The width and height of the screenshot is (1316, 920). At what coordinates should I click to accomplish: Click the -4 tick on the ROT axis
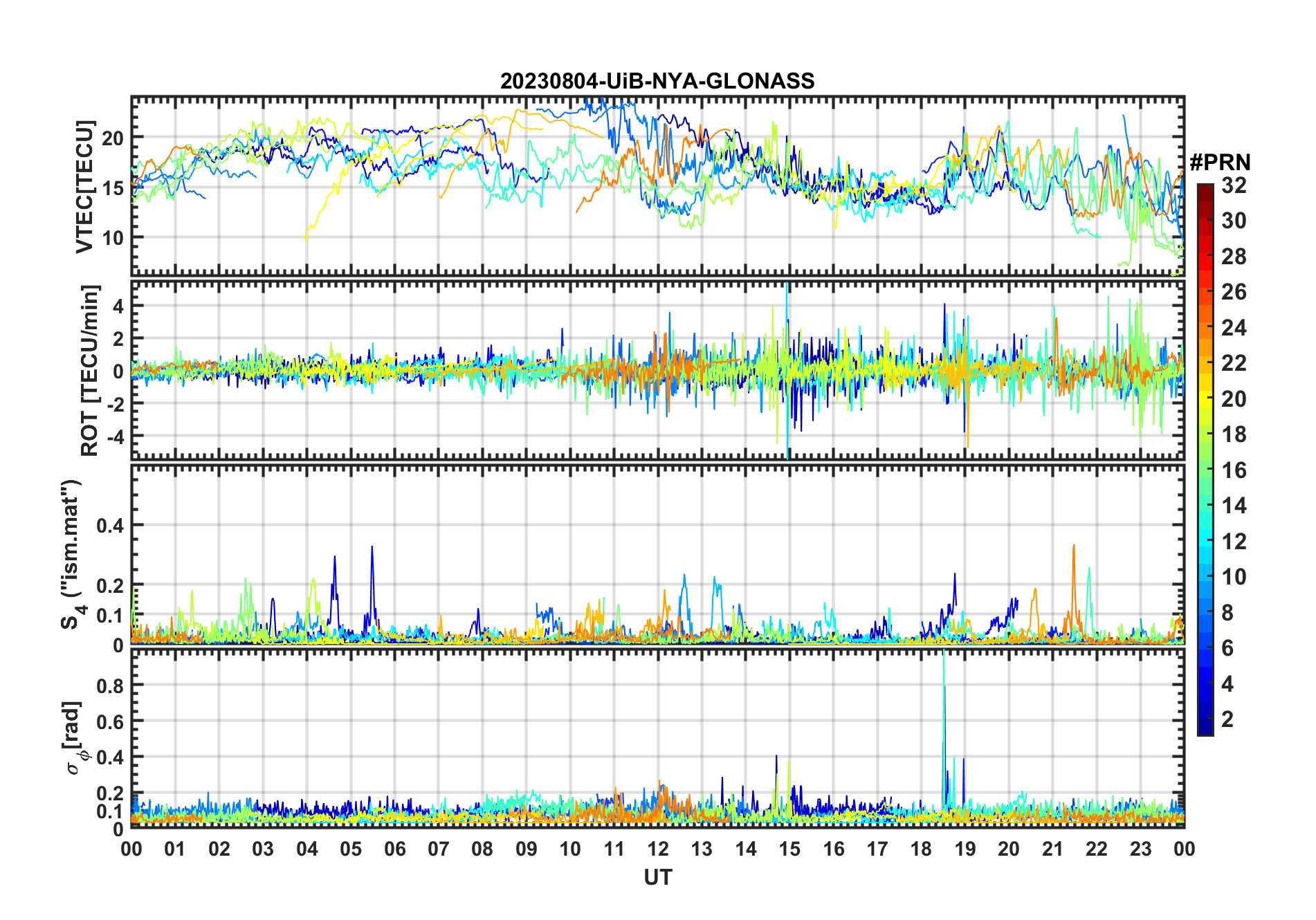click(x=116, y=436)
